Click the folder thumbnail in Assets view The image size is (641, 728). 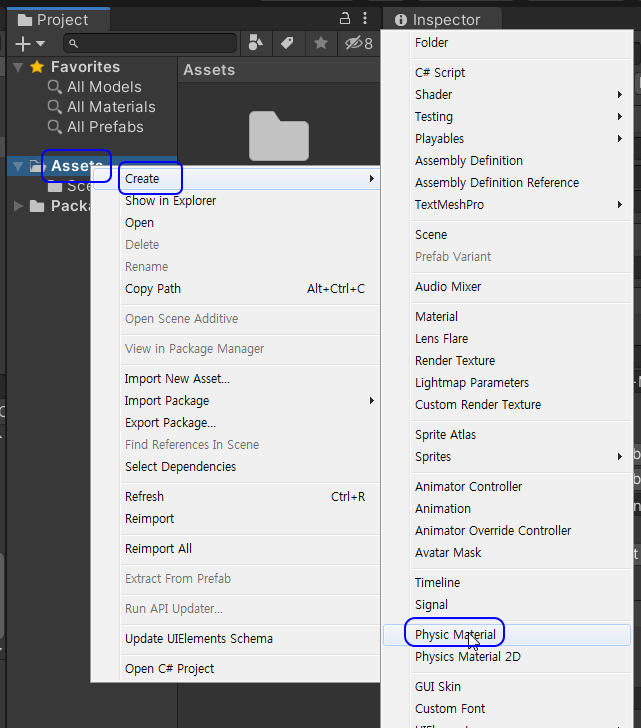[x=279, y=136]
